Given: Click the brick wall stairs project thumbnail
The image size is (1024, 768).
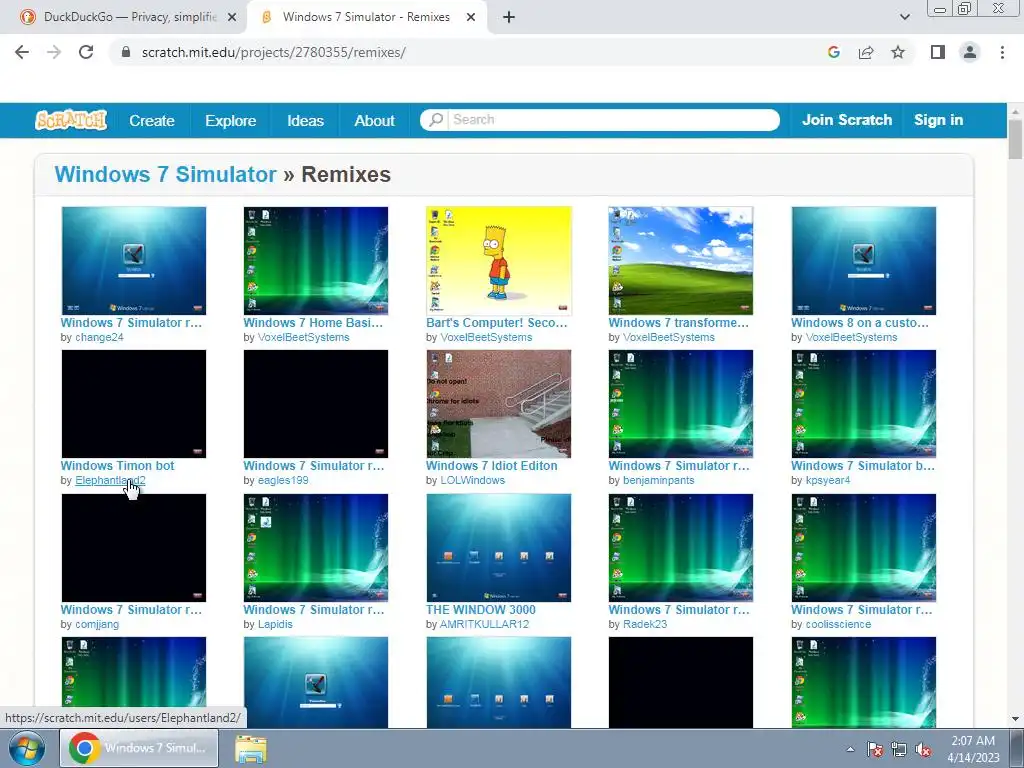Looking at the screenshot, I should pos(498,404).
